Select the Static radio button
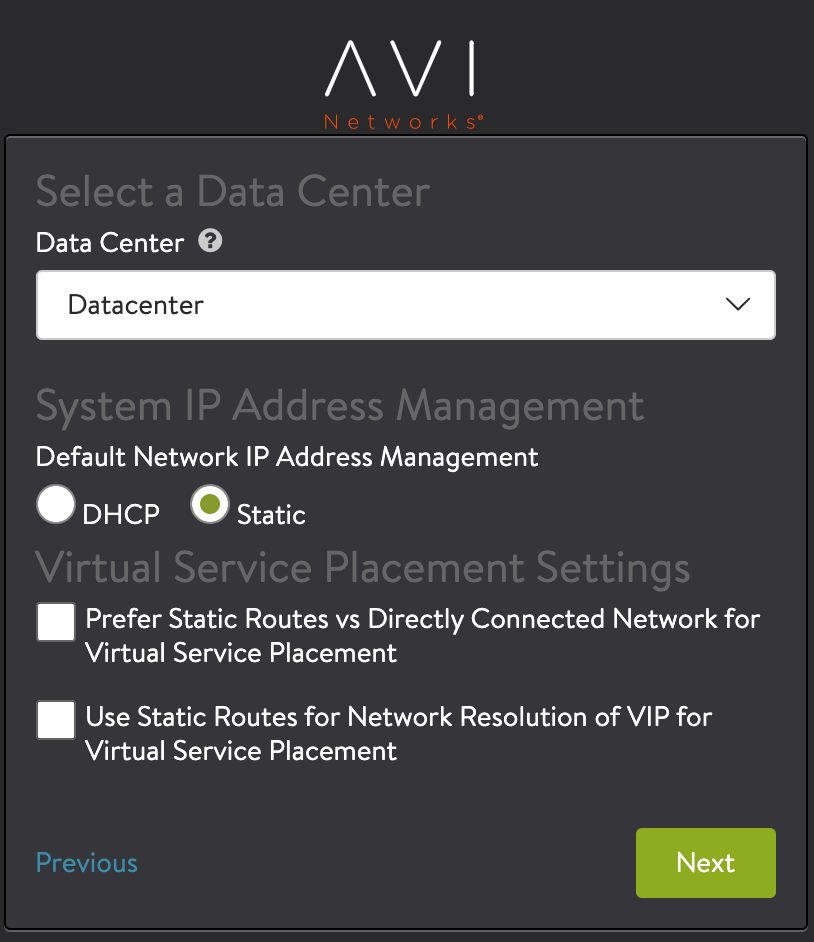This screenshot has height=942, width=814. click(210, 504)
